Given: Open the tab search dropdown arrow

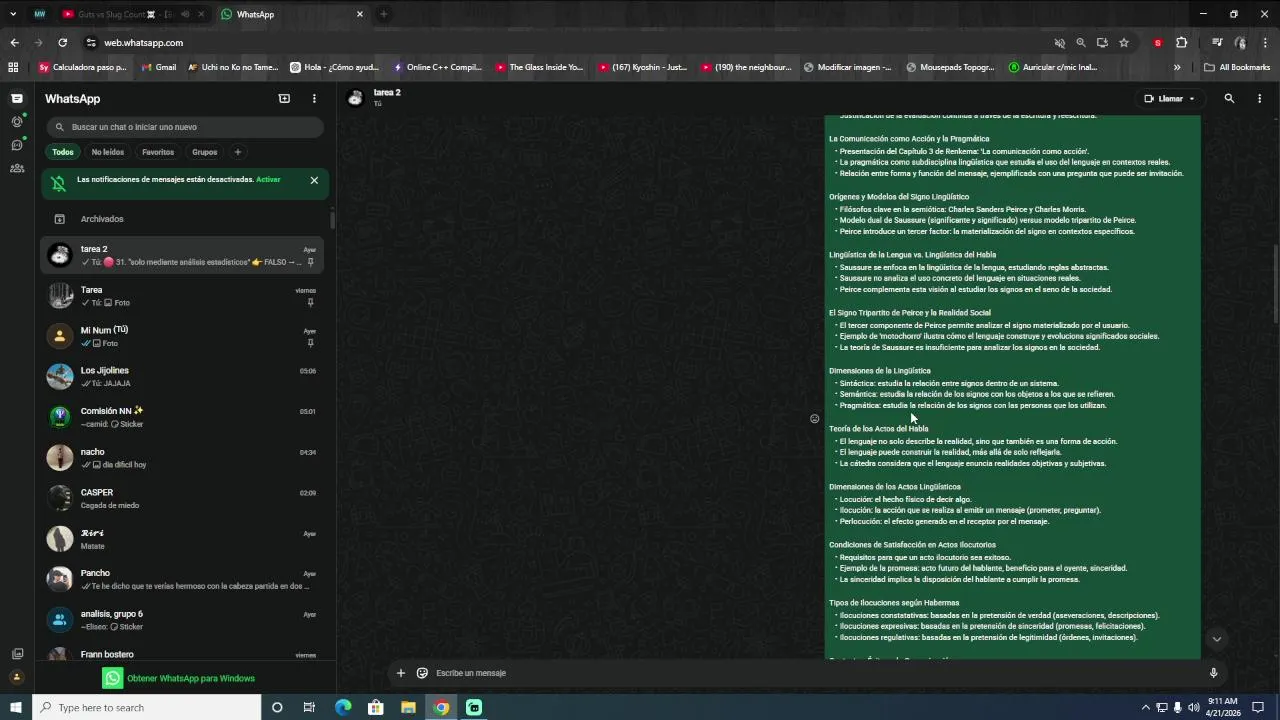Looking at the screenshot, I should point(13,14).
